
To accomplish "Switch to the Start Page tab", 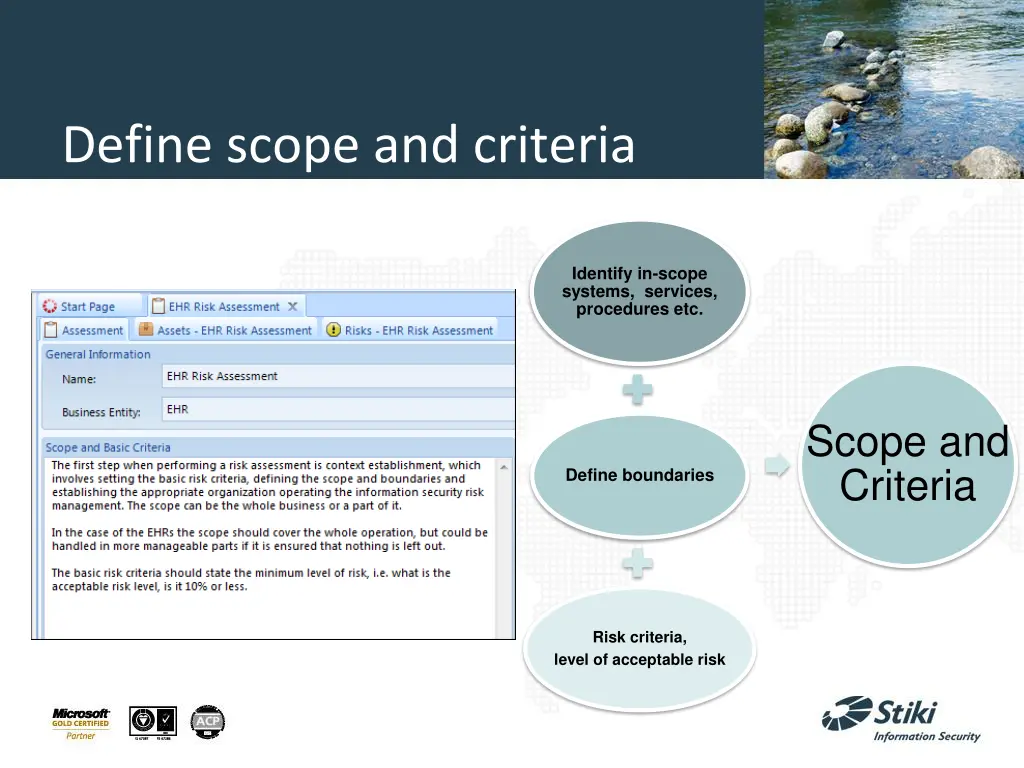I will point(87,307).
